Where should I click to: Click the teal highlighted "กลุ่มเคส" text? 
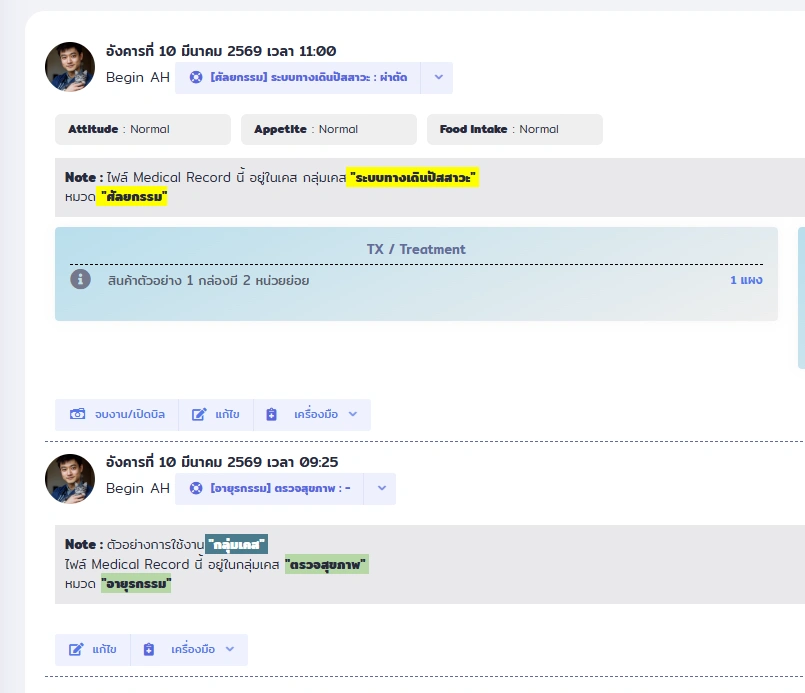tap(237, 545)
